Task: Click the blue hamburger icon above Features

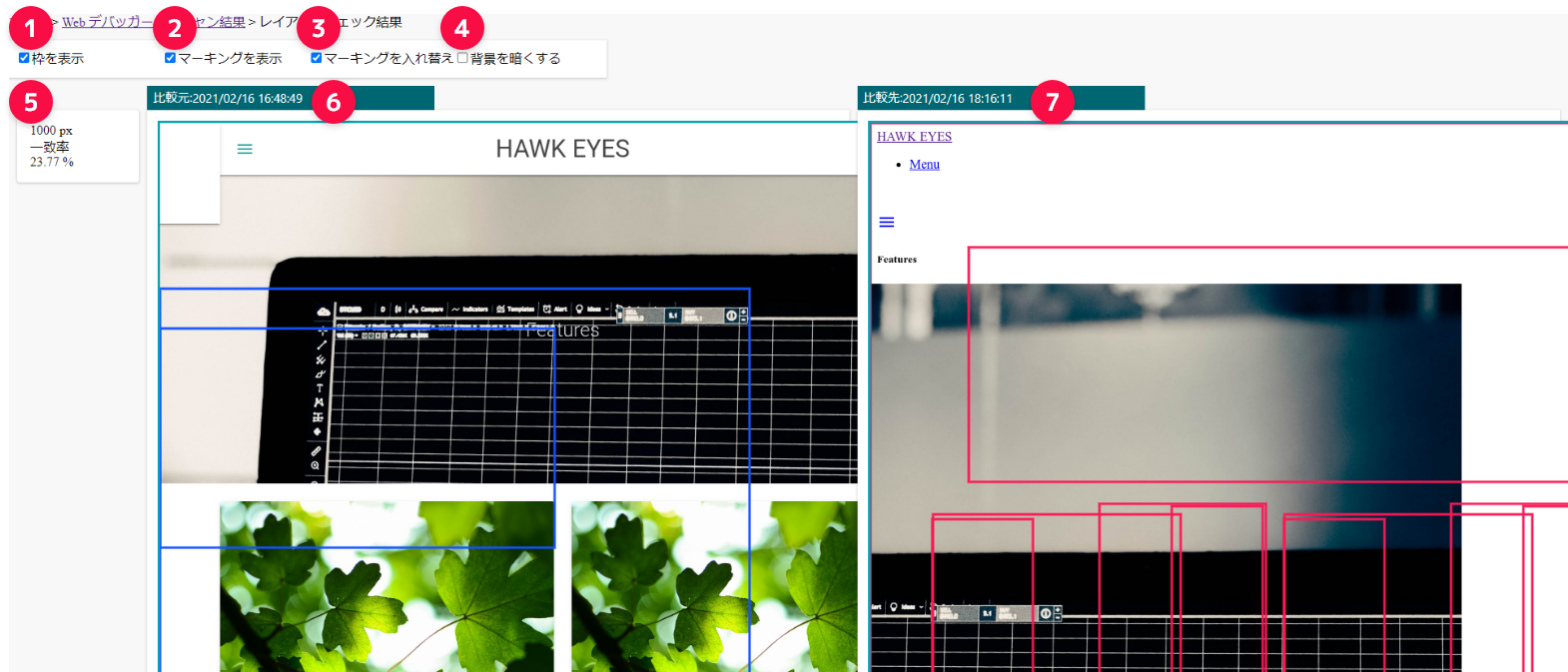Action: tap(887, 222)
